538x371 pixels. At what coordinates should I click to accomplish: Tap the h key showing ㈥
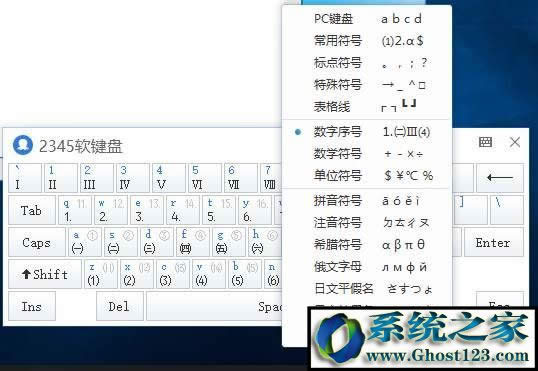pos(265,242)
